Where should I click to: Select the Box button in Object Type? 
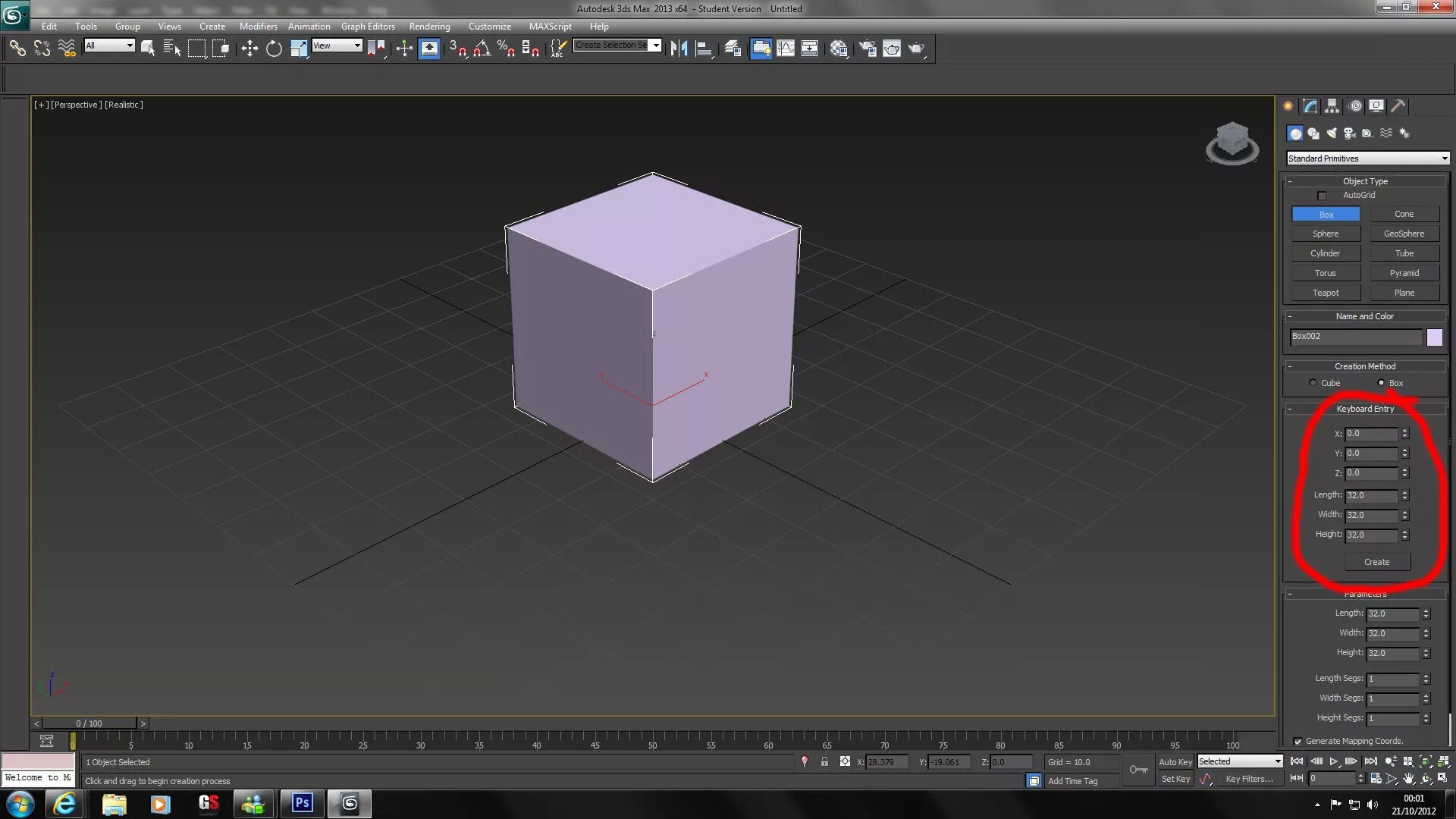[x=1325, y=214]
